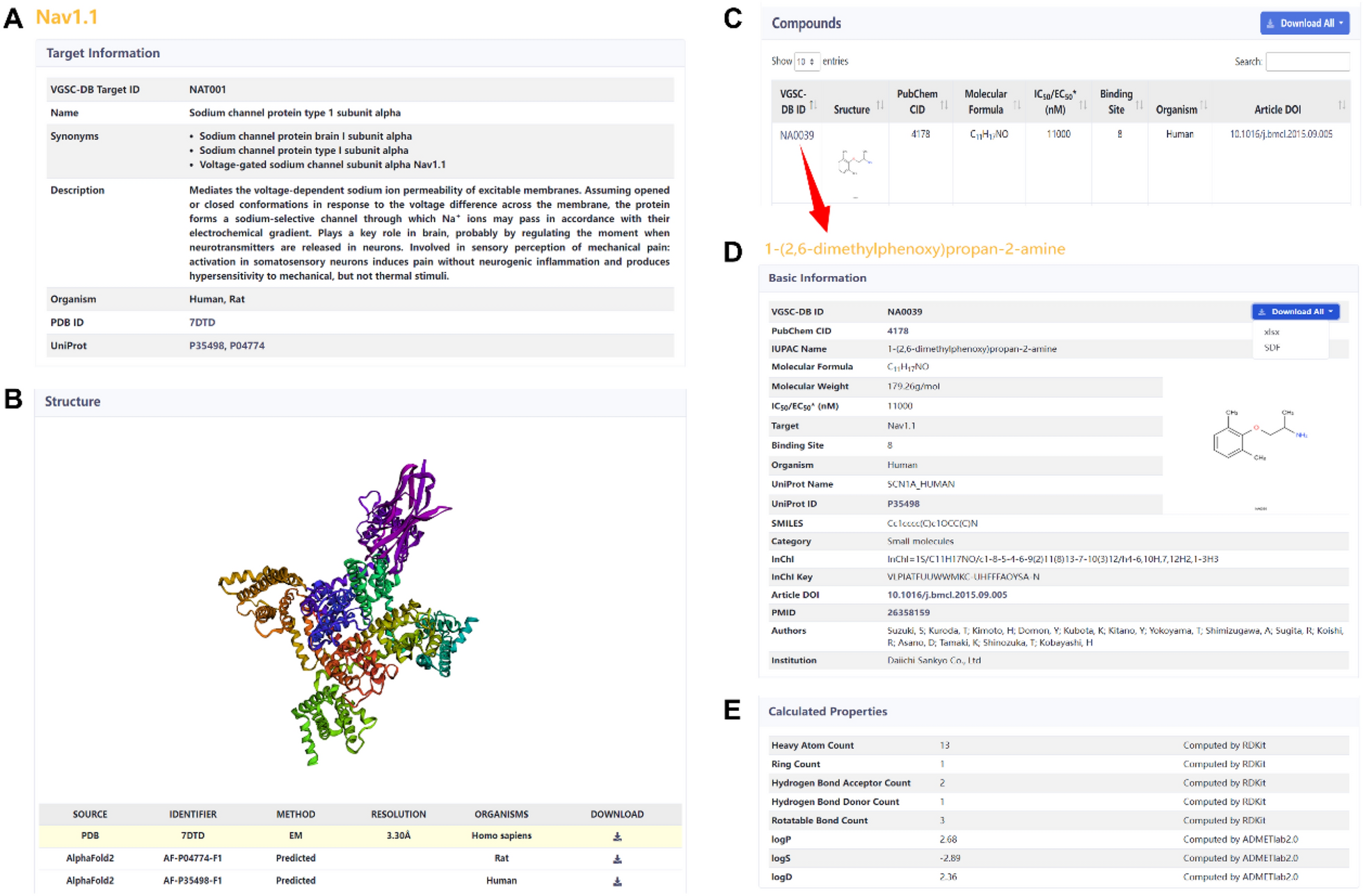The height and width of the screenshot is (896, 1363).
Task: Open PubChem CID 4178 link in Basic Information
Action: (898, 330)
